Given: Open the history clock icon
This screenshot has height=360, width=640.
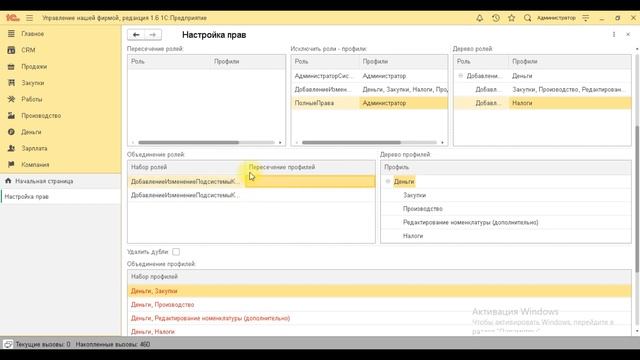Looking at the screenshot, I should tap(496, 18).
